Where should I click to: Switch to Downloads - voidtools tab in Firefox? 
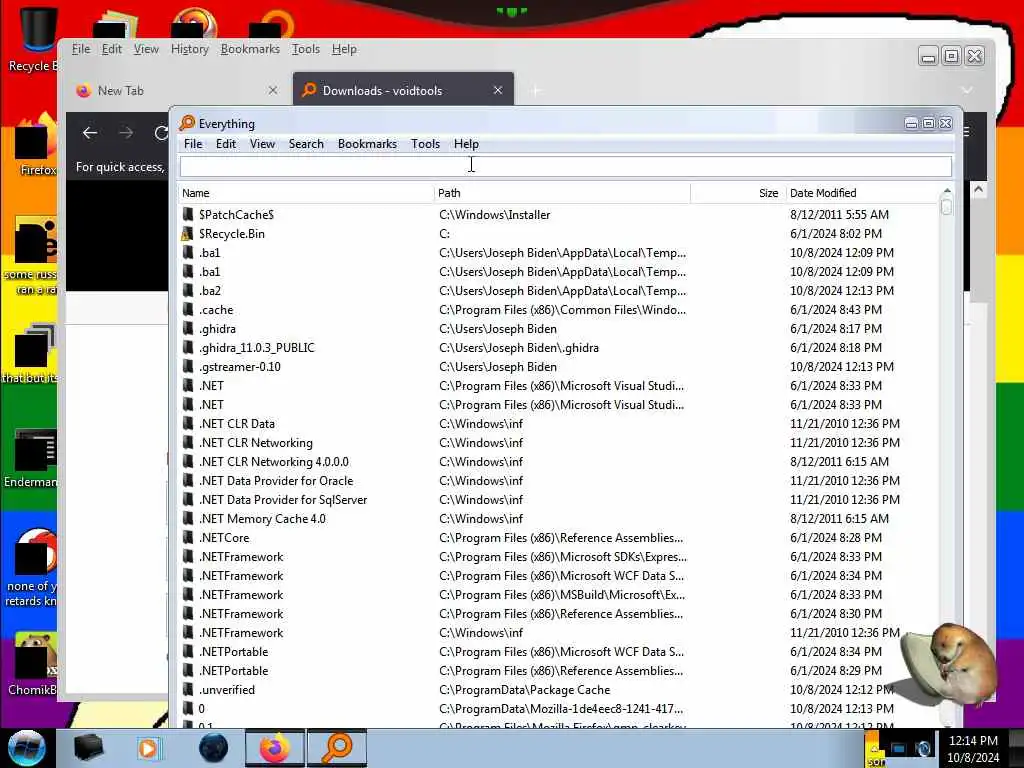(403, 90)
